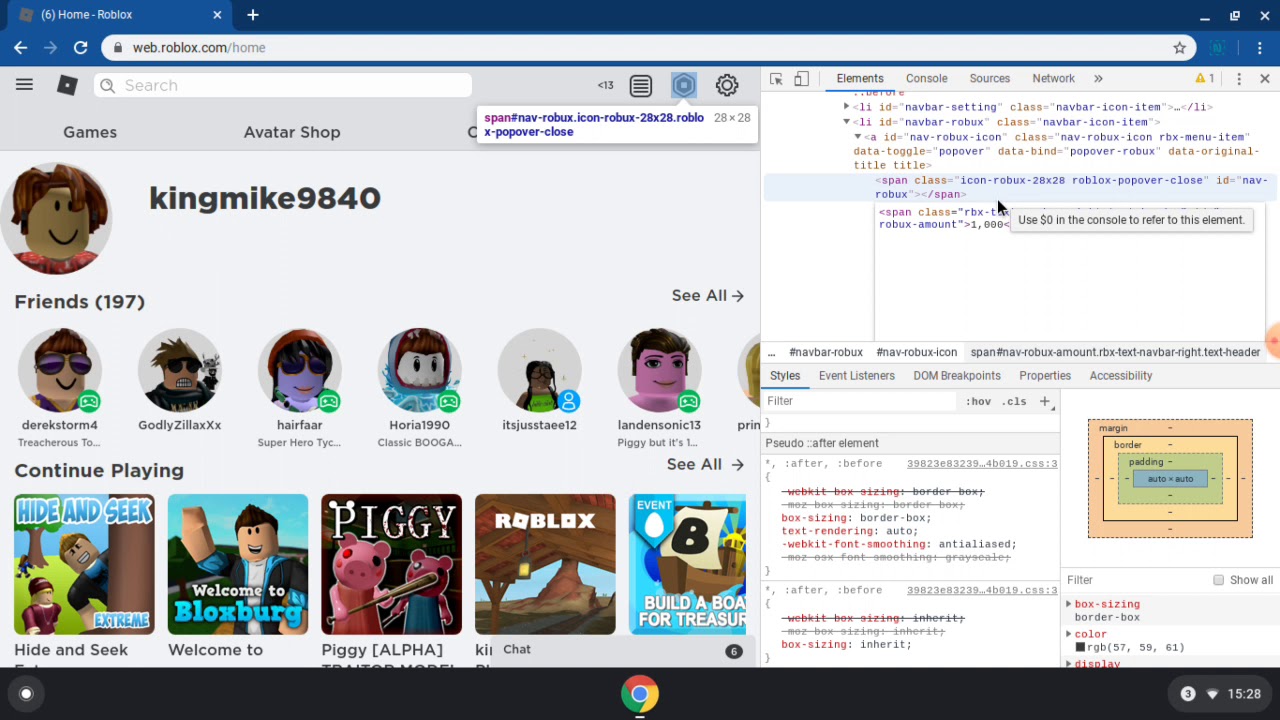
Task: Open the Event Listeners tab
Action: tap(857, 376)
